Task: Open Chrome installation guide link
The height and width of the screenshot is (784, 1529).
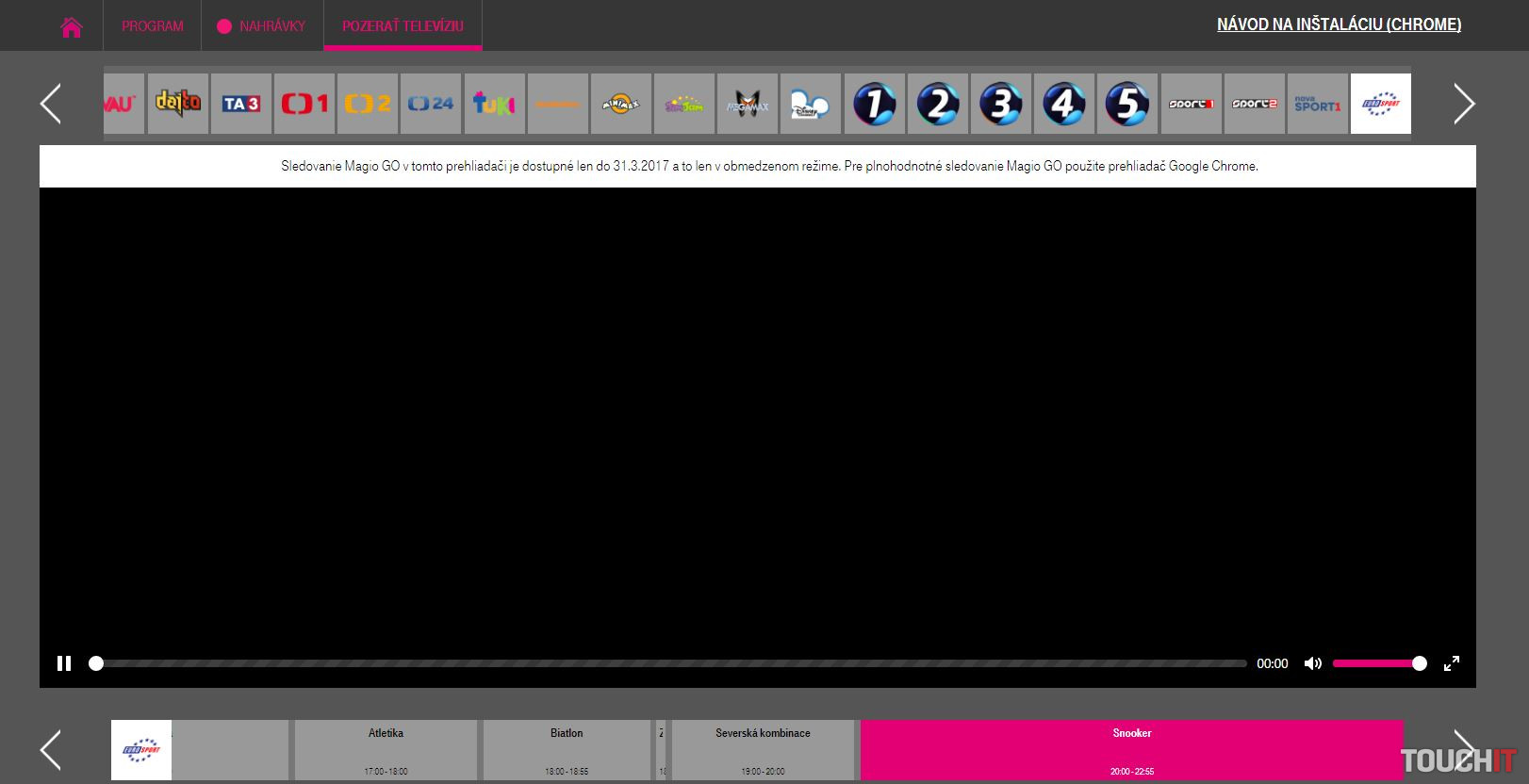Action: pos(1339,24)
